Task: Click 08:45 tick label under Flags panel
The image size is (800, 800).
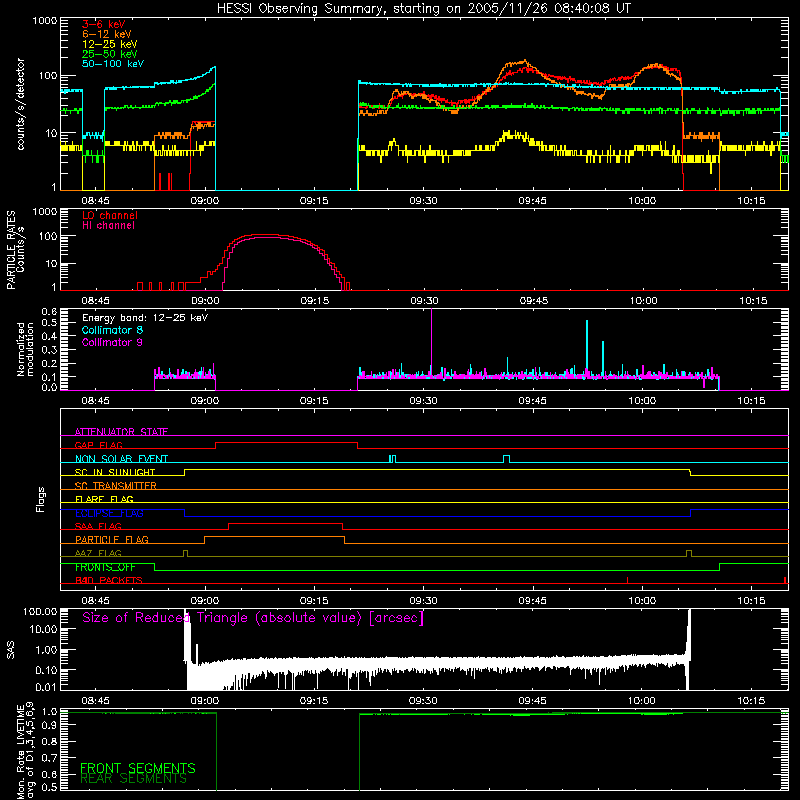Action: coord(95,601)
